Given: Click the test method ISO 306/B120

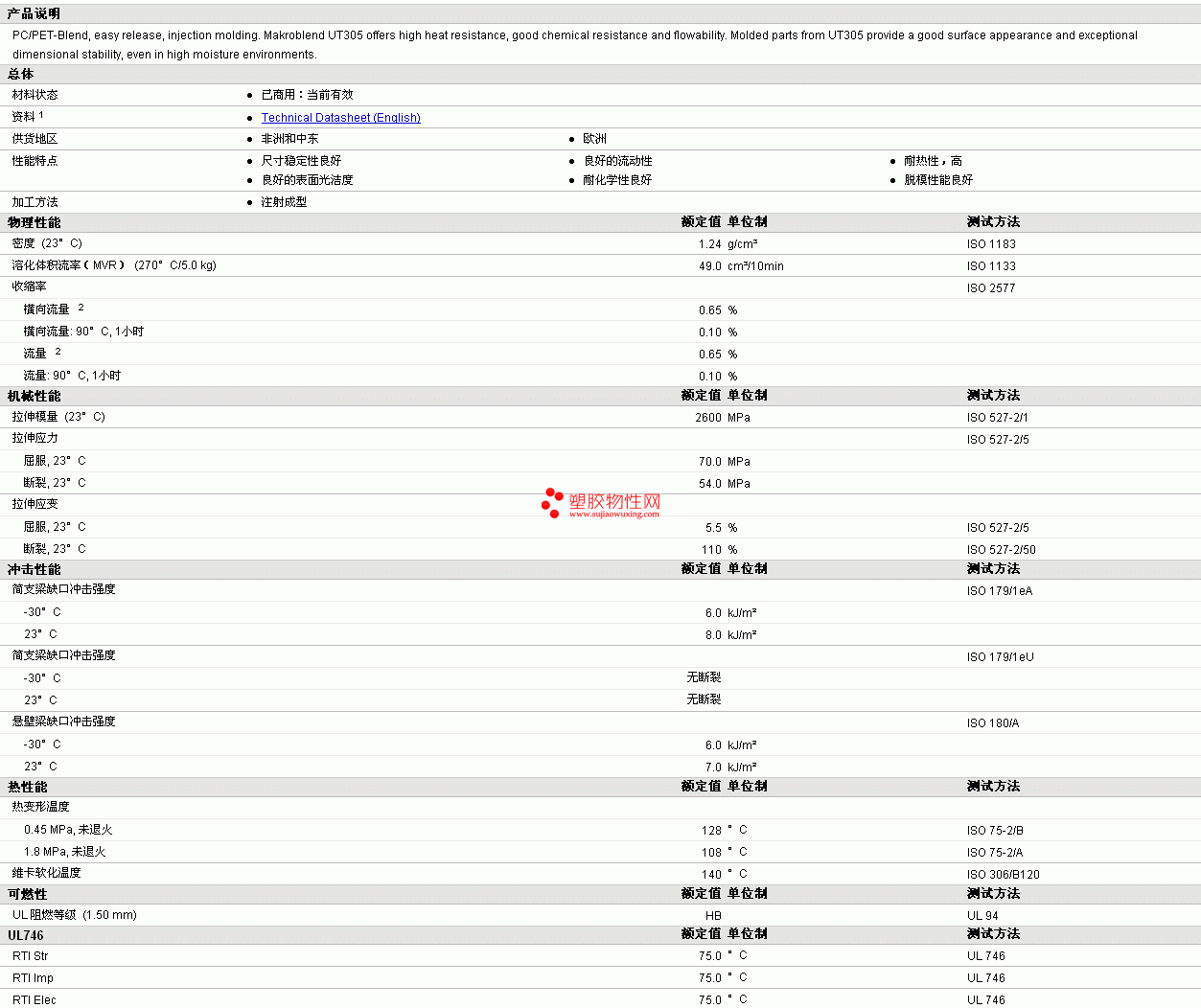Looking at the screenshot, I should [1003, 875].
